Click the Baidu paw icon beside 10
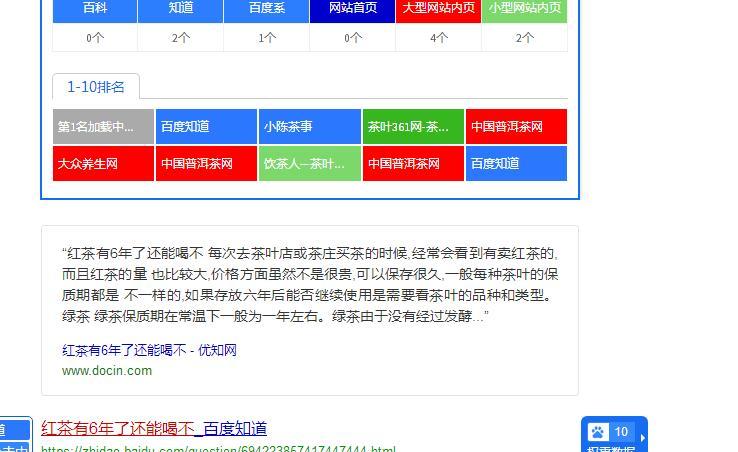The height and width of the screenshot is (452, 738). tap(598, 432)
